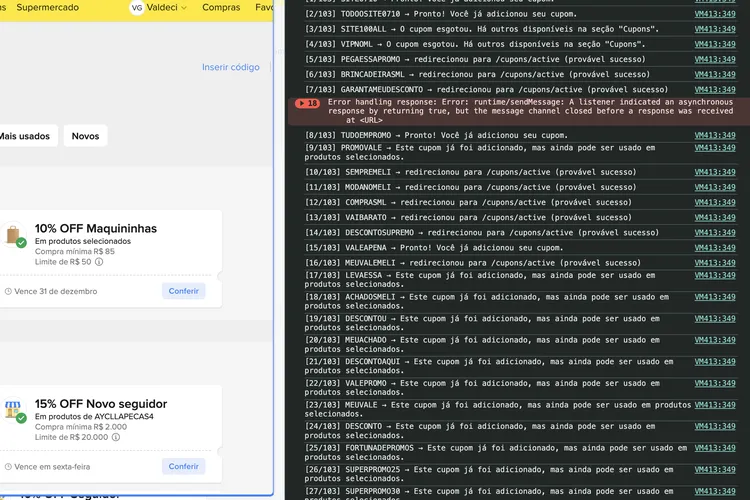Viewport: 750px width, 500px height.
Task: Click the clock icon next to Vence 31 de dezembro
Action: [x=8, y=291]
